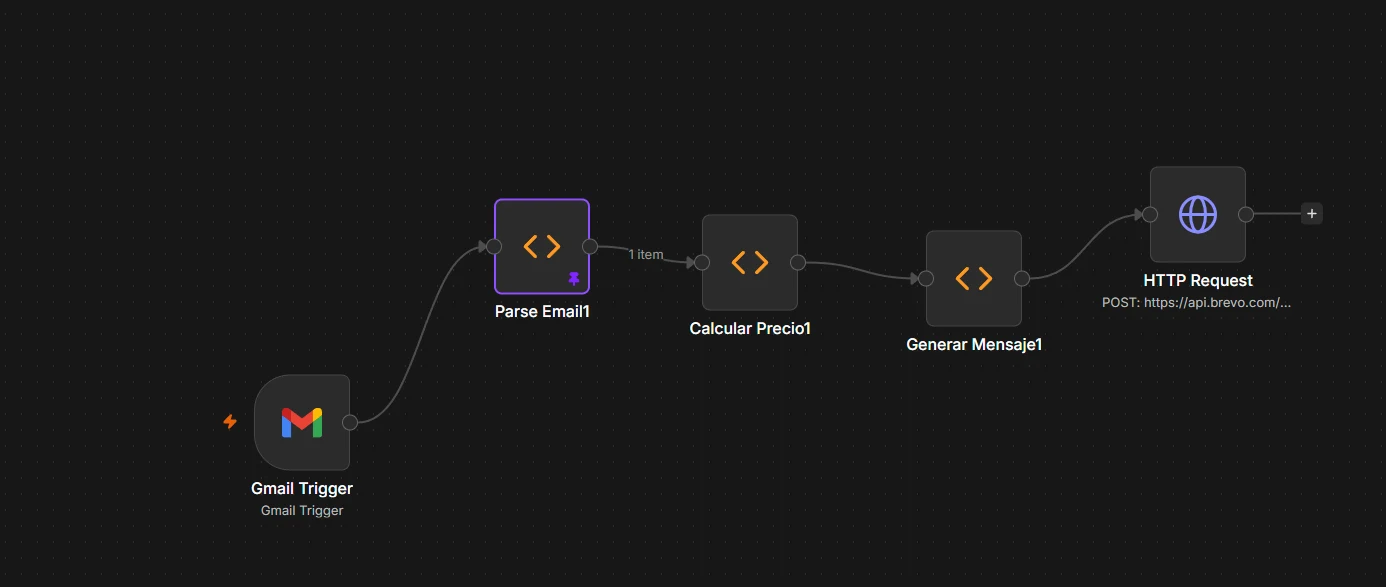Click the 'HTTP Request' node title
Image resolution: width=1386 pixels, height=587 pixels.
point(1198,281)
